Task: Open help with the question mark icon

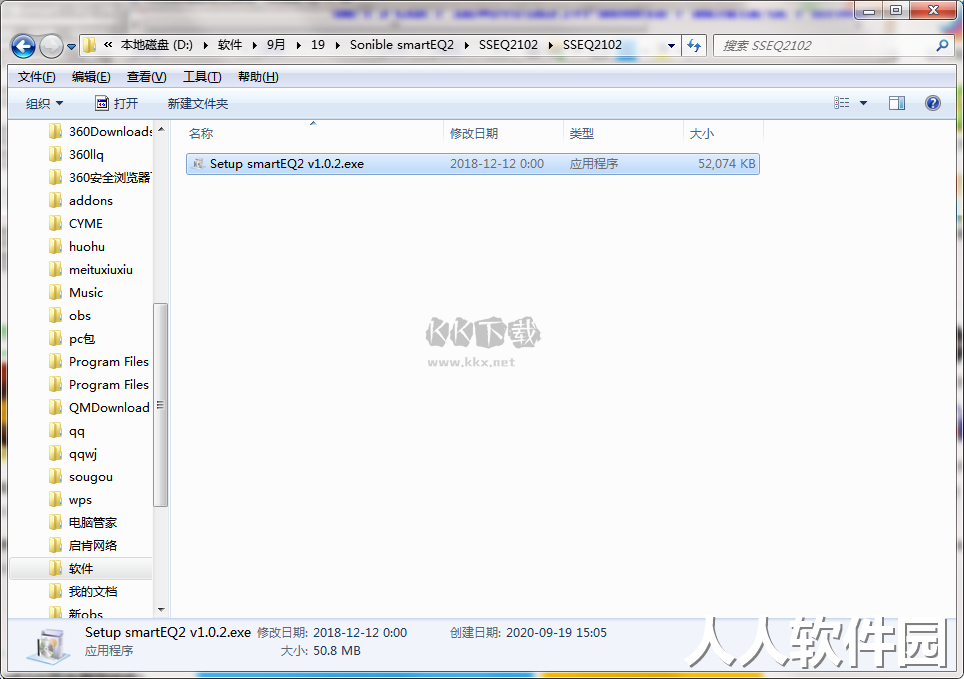Action: click(x=933, y=103)
